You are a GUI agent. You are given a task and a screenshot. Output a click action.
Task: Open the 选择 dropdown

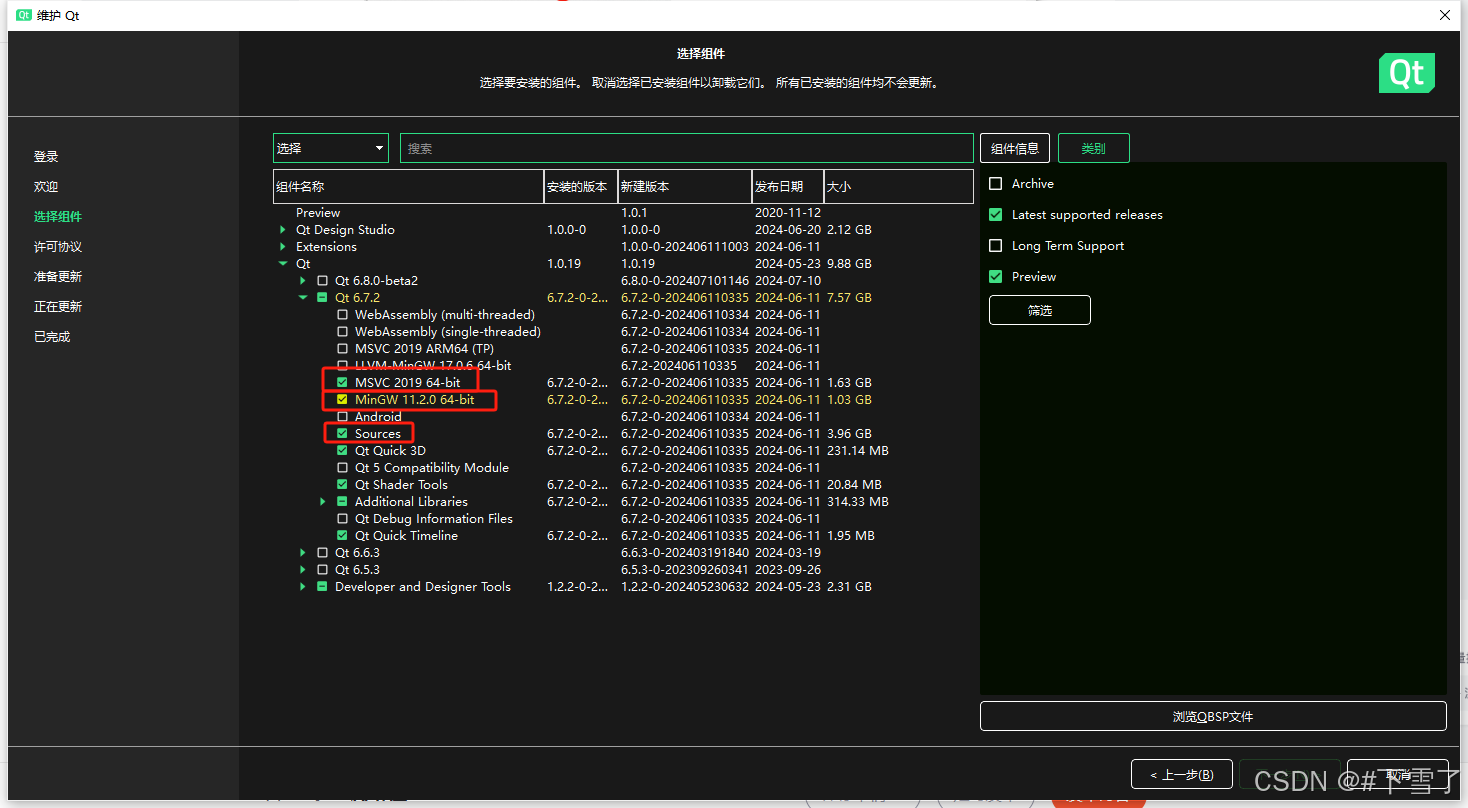point(331,148)
